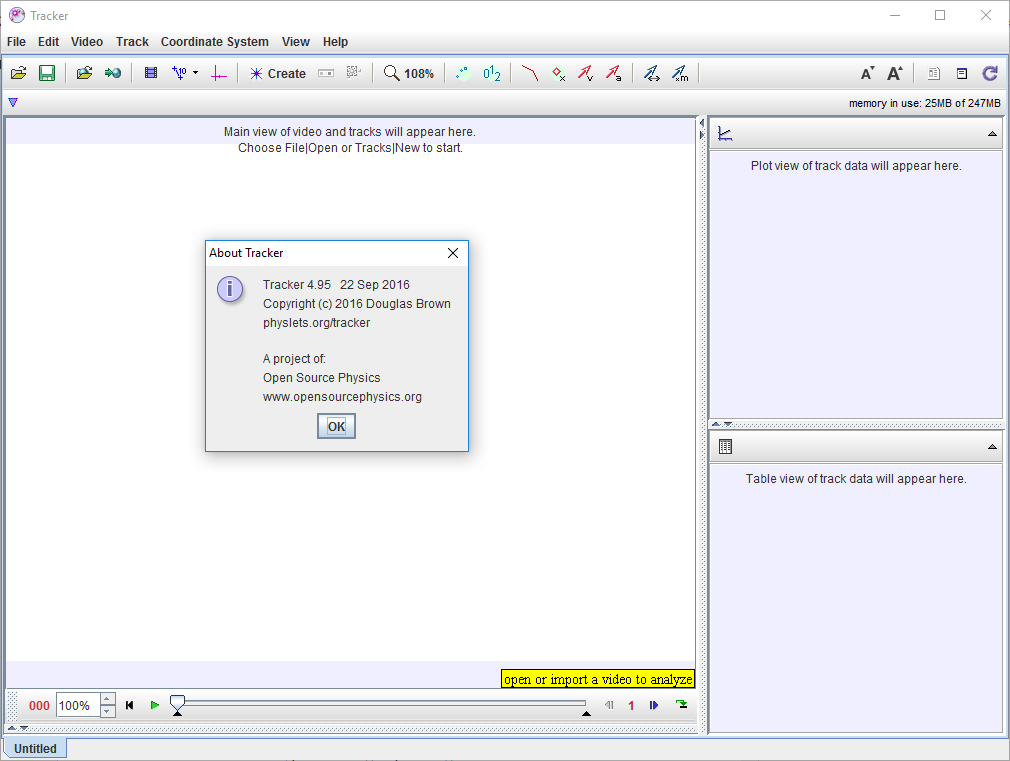Maximize the table view panel with its arrow
The height and width of the screenshot is (761, 1010).
coord(992,447)
